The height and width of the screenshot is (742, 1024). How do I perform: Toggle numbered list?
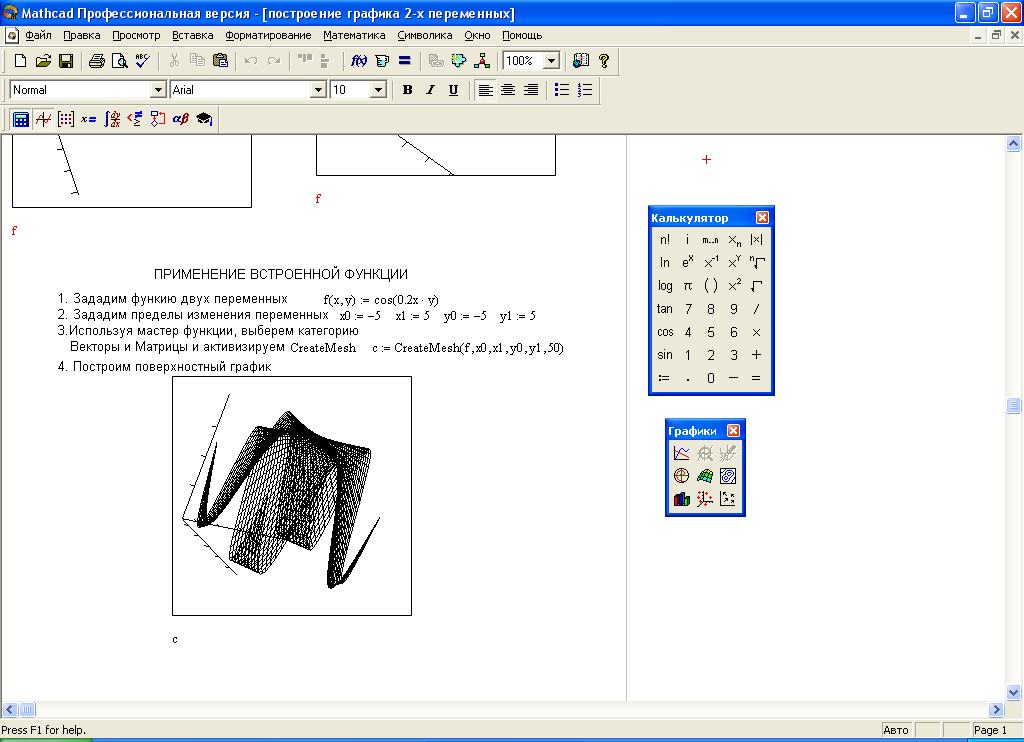pos(585,90)
